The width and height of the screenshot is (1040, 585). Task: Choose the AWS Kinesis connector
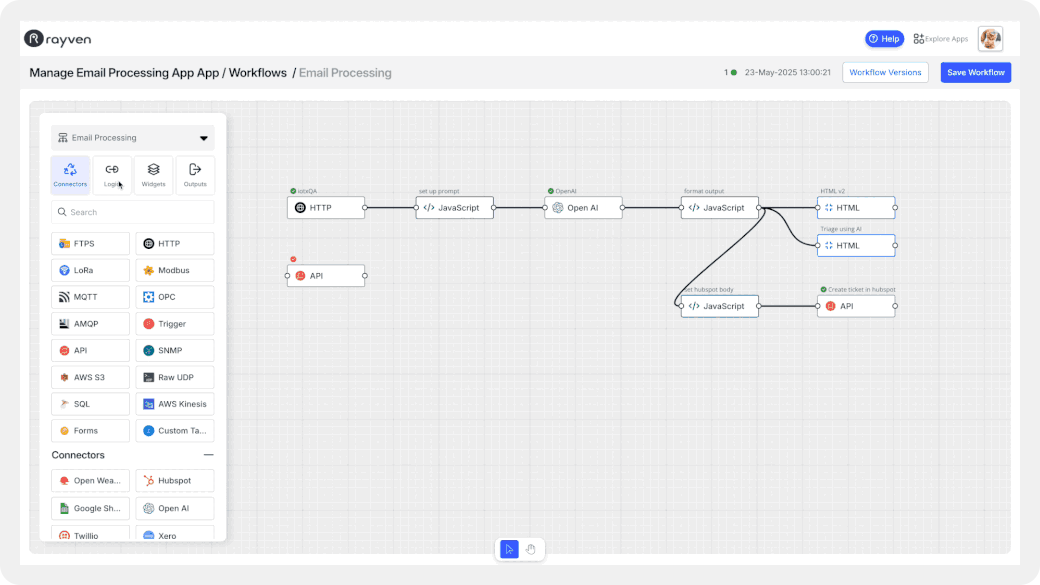[174, 404]
